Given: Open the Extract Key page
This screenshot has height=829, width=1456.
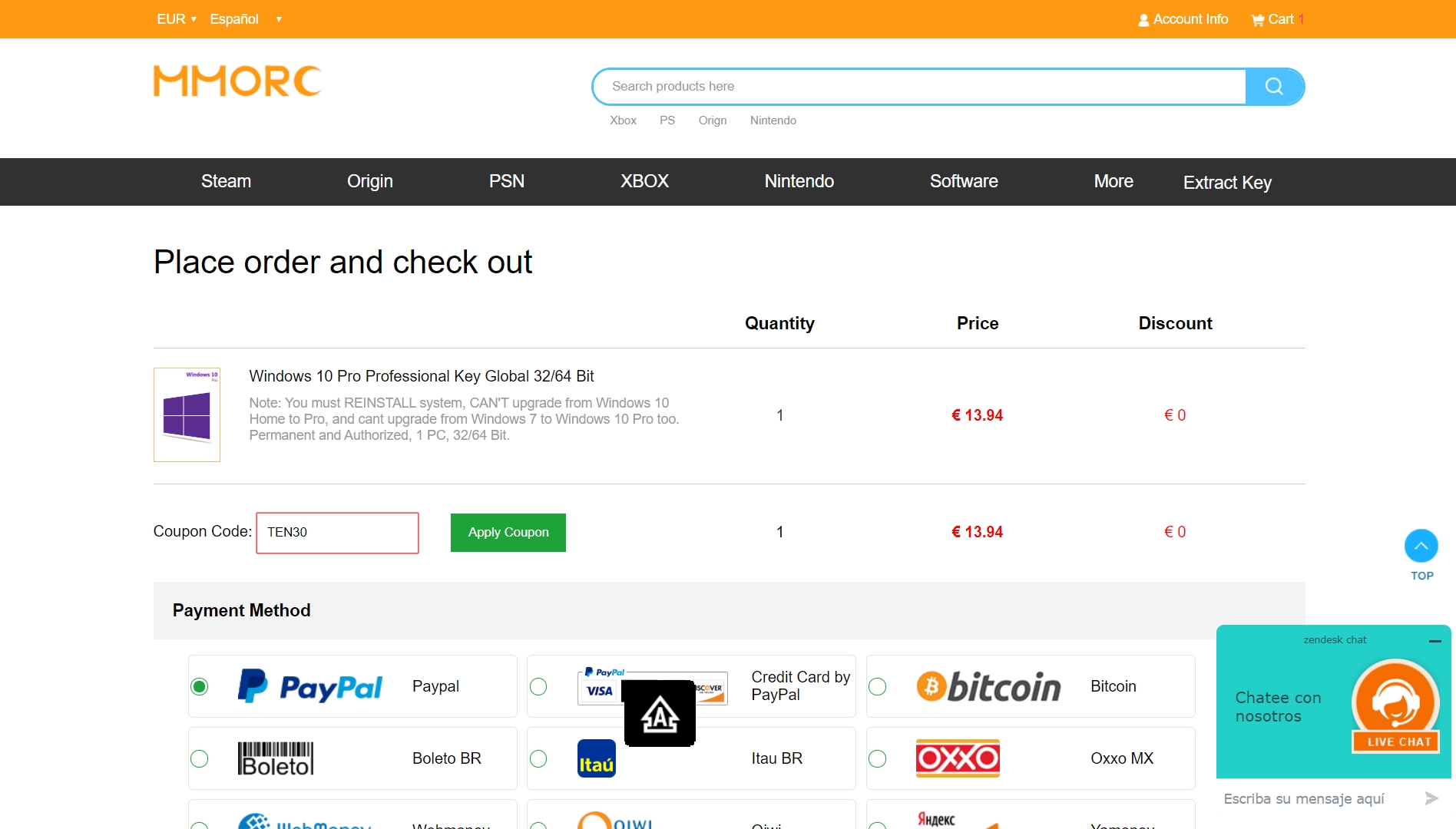Looking at the screenshot, I should coord(1227,183).
